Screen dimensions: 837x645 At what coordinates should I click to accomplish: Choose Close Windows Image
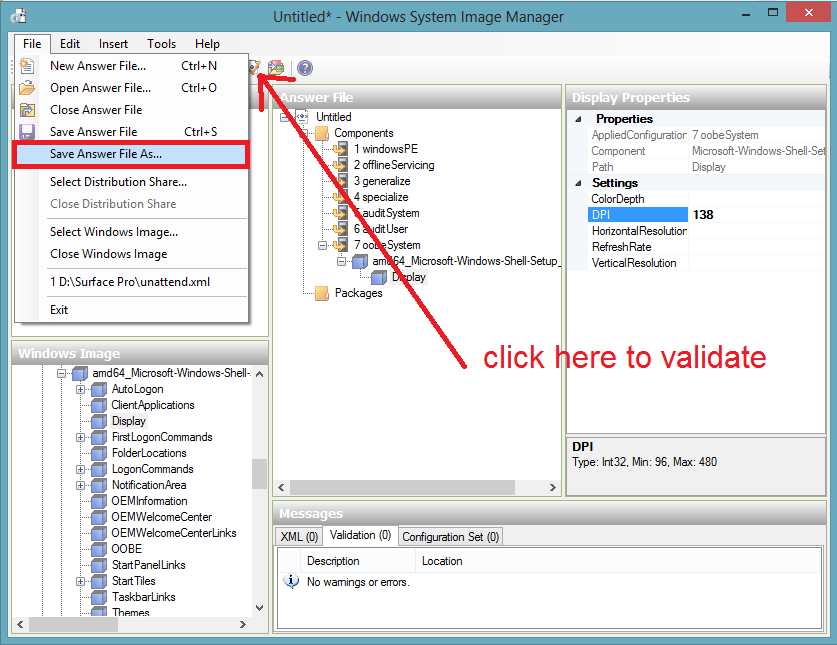[131, 254]
